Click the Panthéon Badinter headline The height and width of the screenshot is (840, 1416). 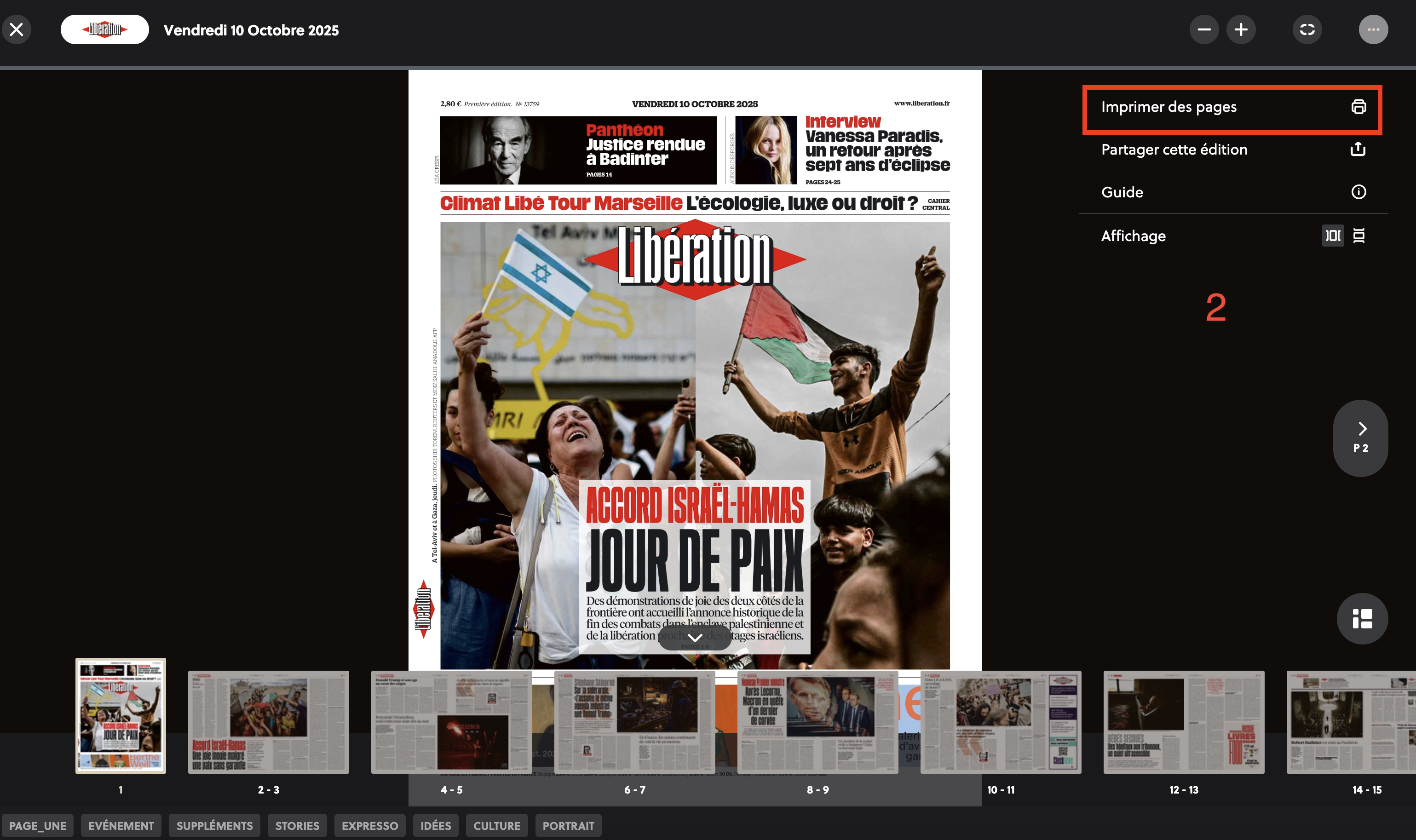[645, 145]
